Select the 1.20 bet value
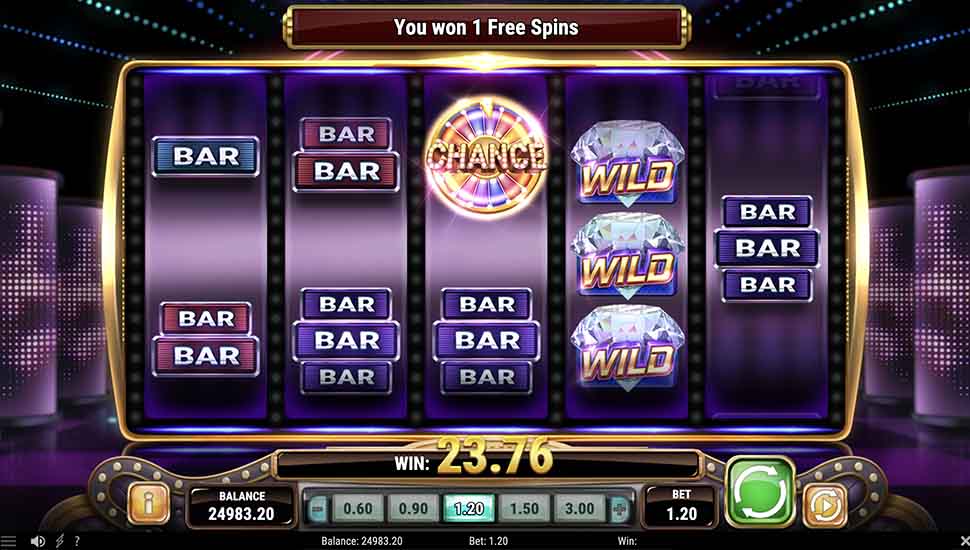 (x=469, y=509)
